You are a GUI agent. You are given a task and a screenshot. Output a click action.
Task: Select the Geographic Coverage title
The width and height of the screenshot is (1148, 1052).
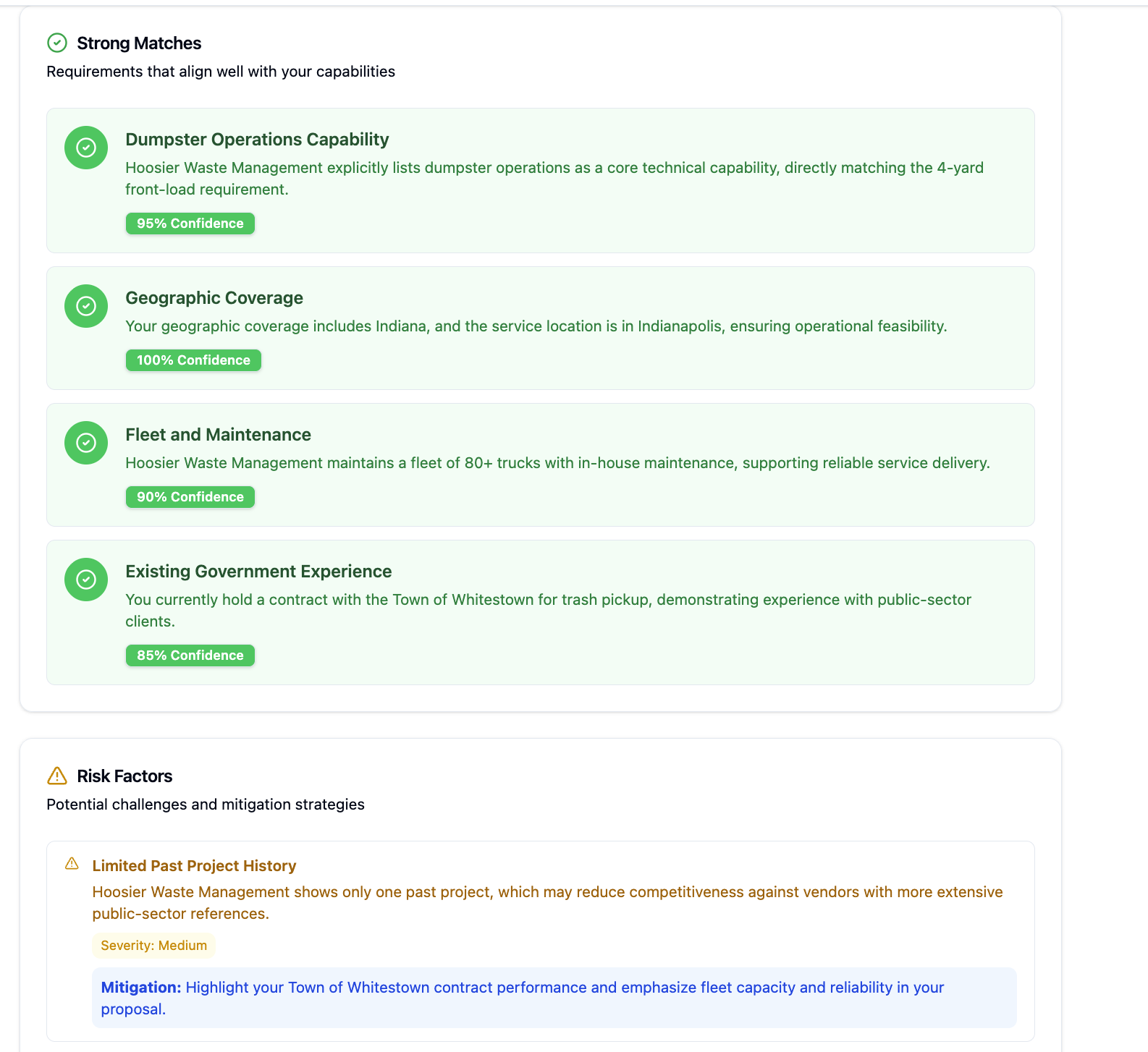click(x=214, y=298)
